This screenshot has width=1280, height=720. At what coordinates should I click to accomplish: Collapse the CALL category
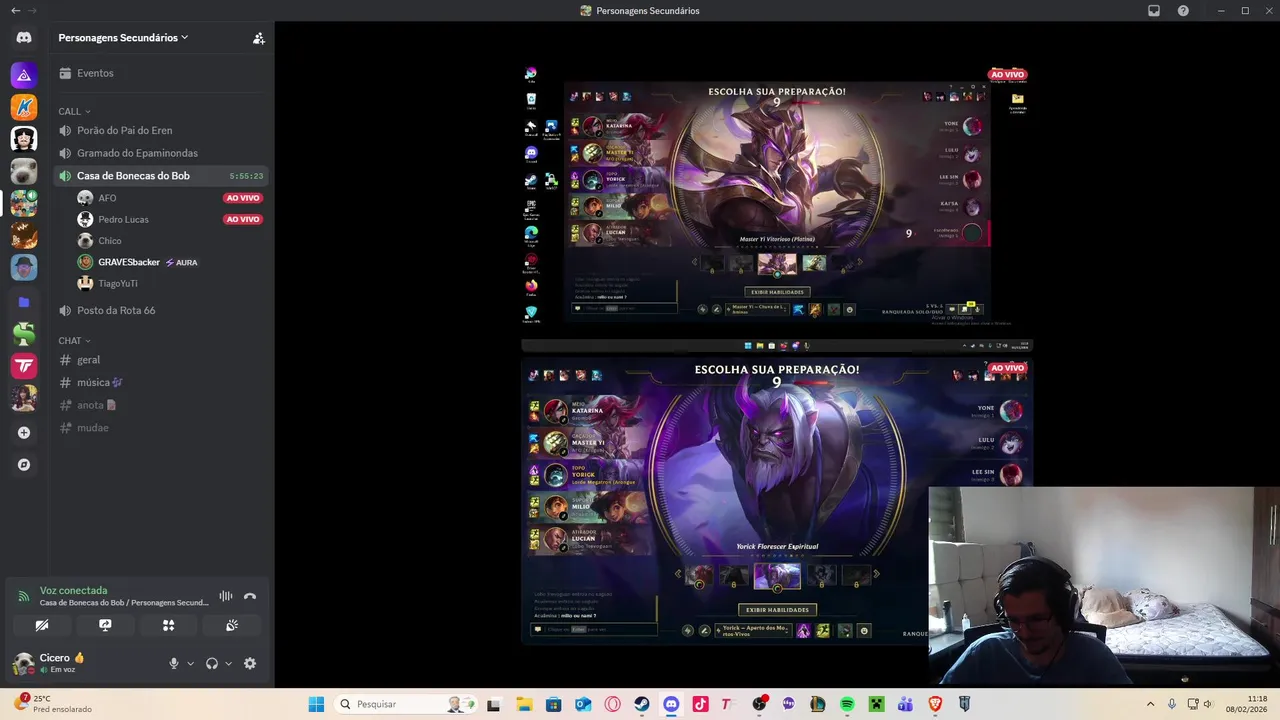click(74, 111)
